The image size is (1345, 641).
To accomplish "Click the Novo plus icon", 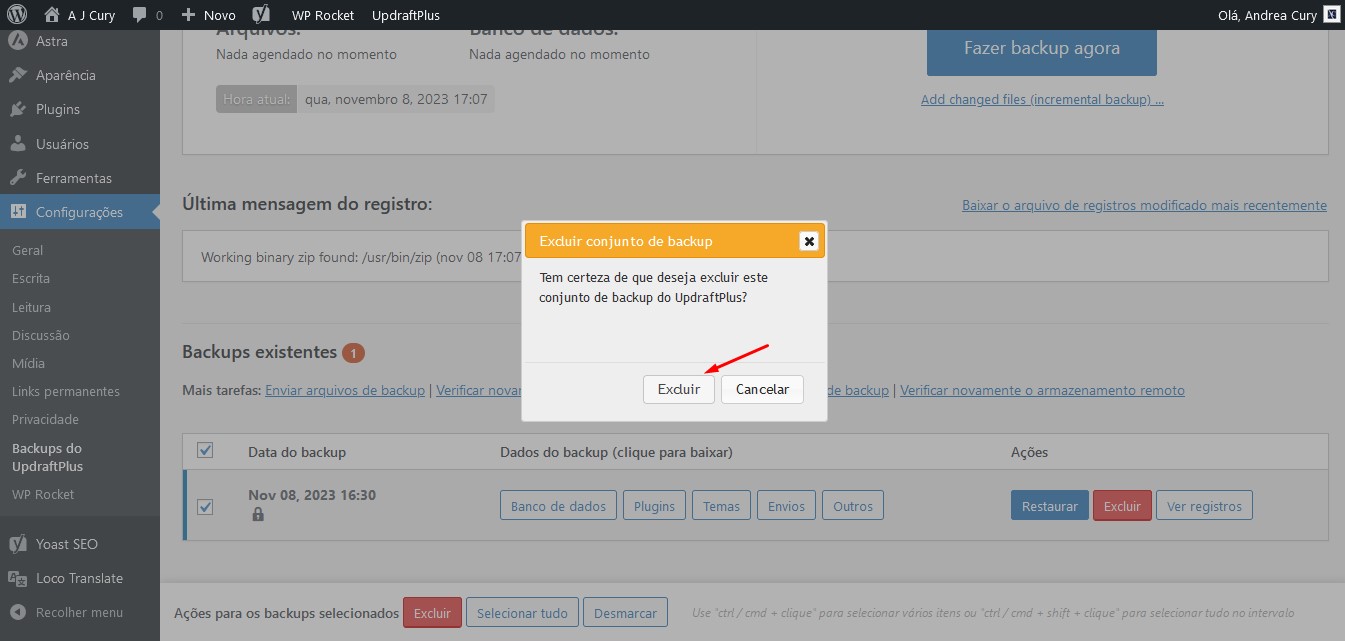I will (189, 15).
